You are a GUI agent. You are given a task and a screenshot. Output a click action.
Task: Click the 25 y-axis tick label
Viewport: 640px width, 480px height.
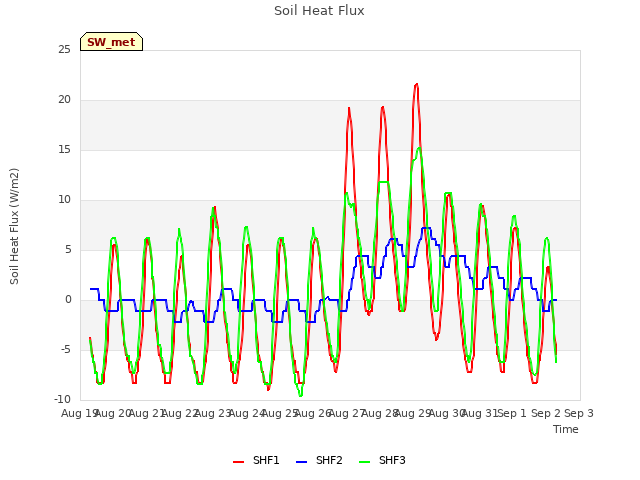pos(64,50)
